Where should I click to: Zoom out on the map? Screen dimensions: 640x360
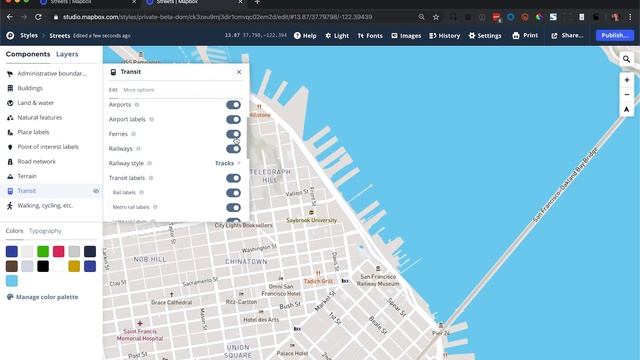point(627,95)
